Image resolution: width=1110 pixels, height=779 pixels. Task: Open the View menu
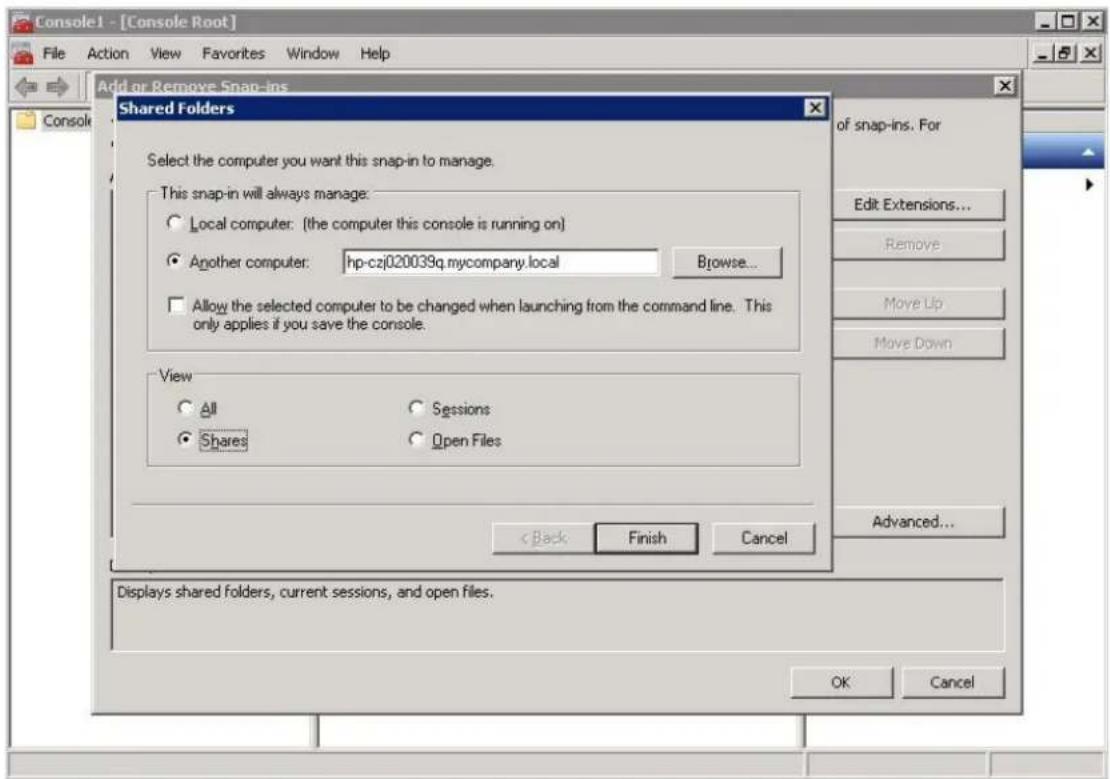[x=166, y=54]
